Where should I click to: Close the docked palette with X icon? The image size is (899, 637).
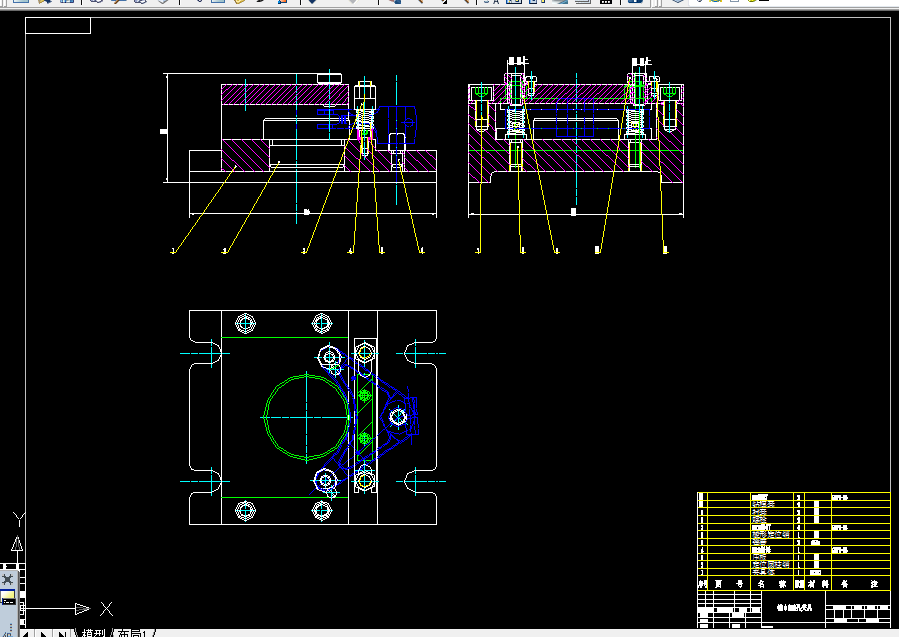(7, 579)
